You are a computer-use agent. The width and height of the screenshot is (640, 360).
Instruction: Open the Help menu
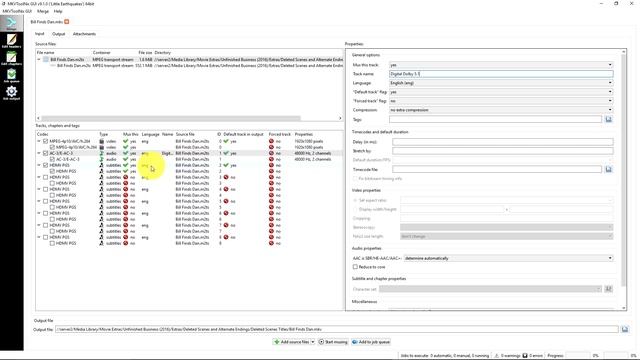58,11
